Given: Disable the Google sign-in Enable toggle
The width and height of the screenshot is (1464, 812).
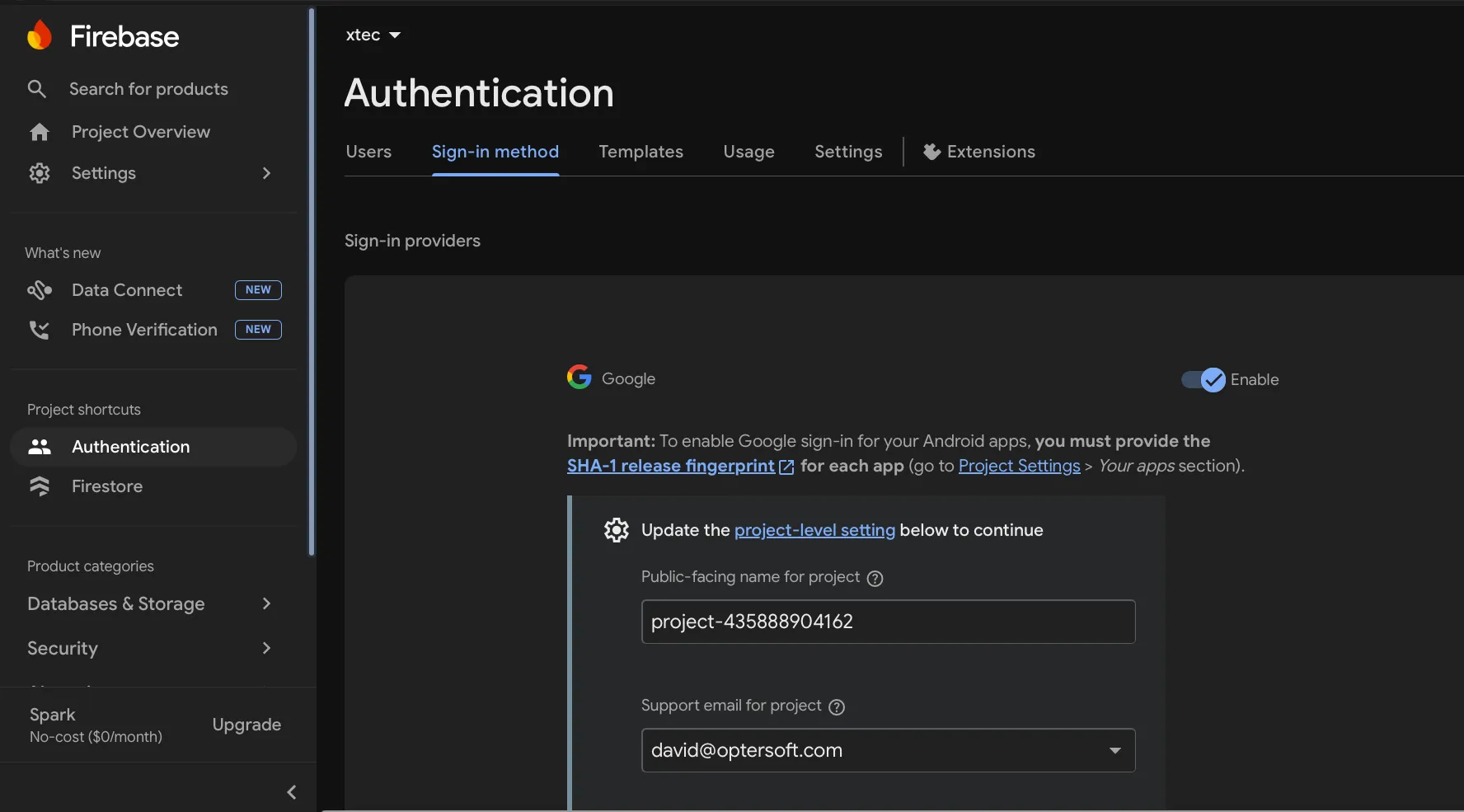Looking at the screenshot, I should 1204,380.
